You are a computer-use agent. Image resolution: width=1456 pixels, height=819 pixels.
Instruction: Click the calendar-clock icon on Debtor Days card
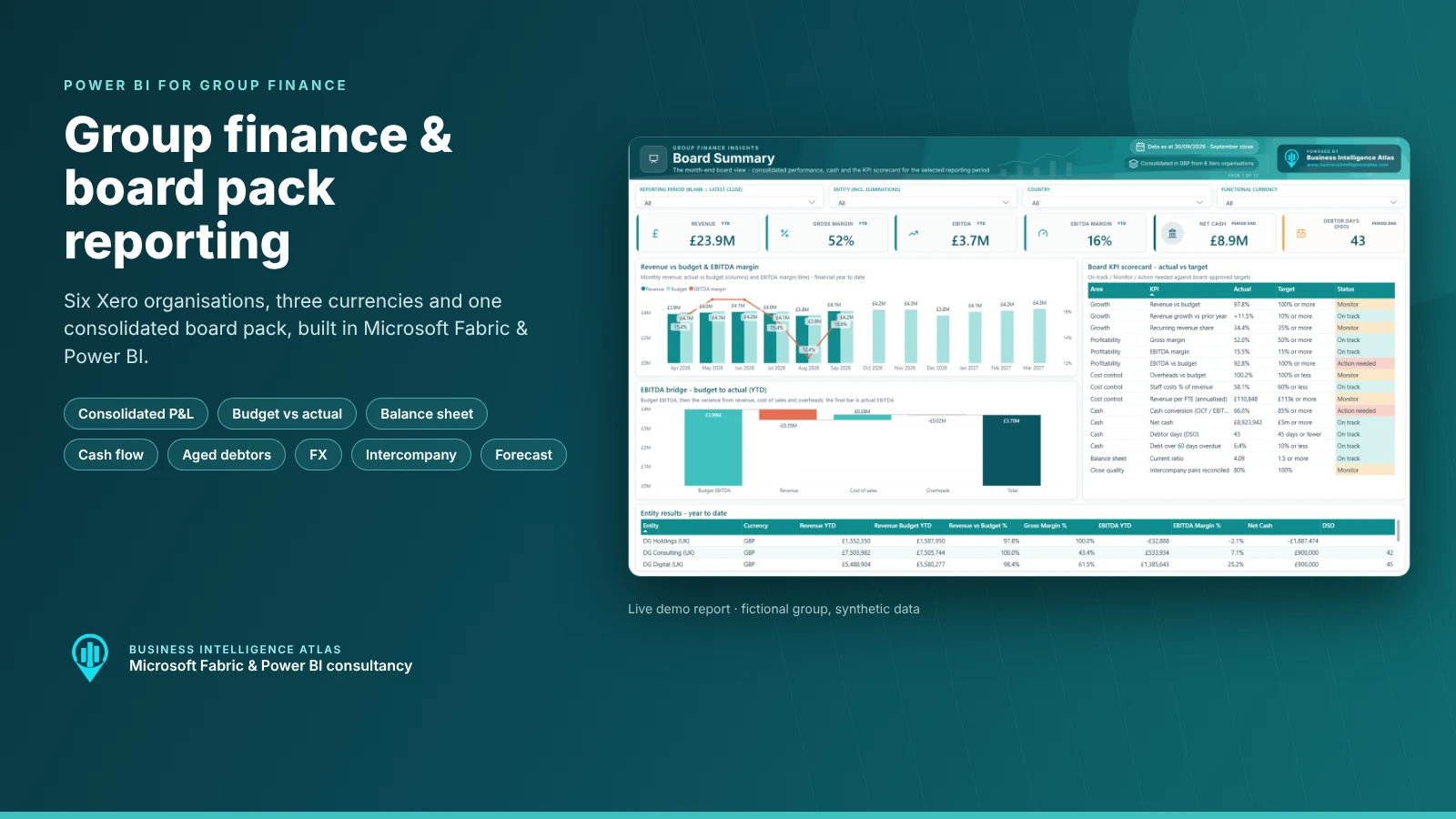[x=1301, y=234]
